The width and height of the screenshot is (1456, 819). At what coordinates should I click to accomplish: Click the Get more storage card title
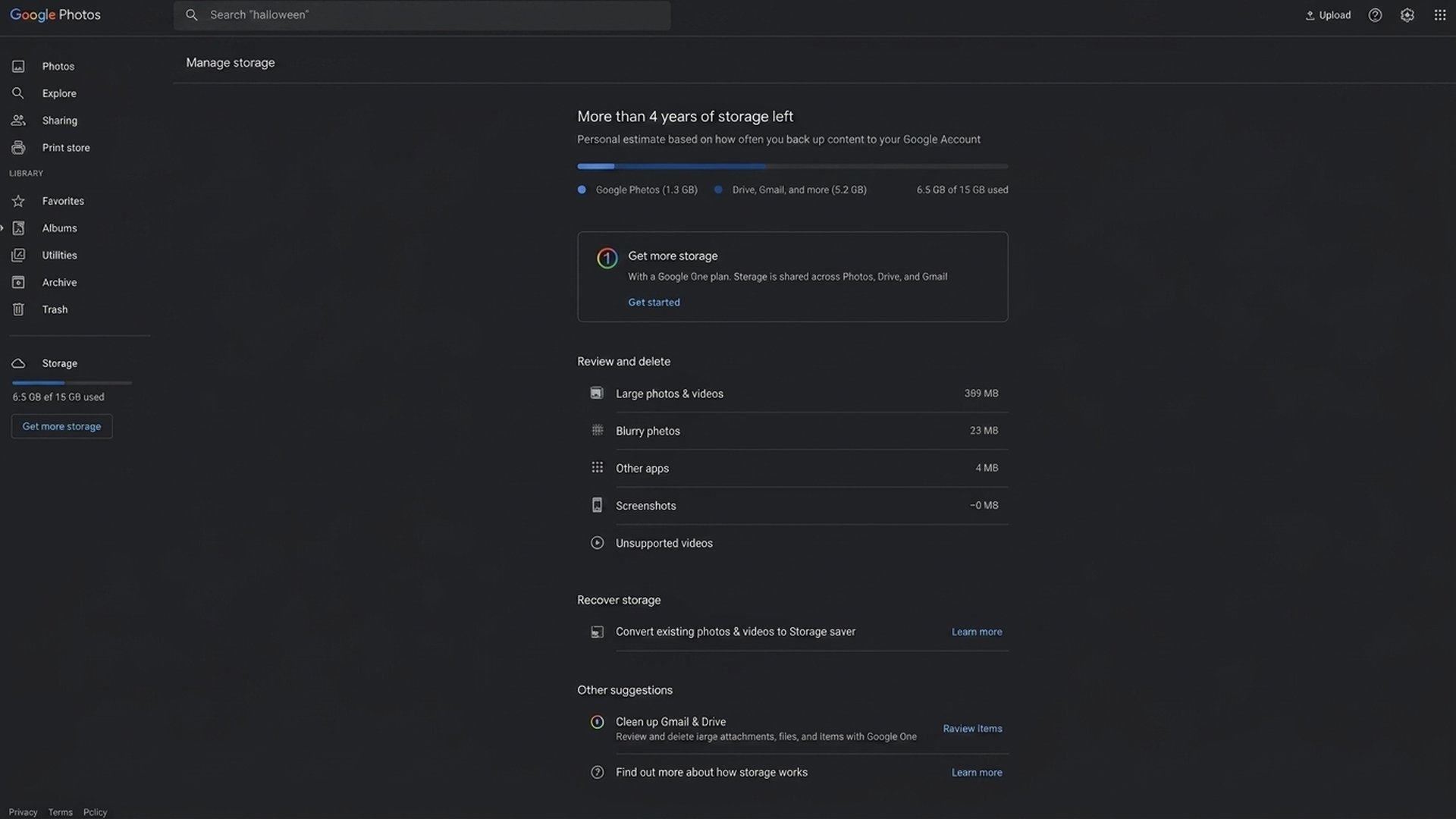pyautogui.click(x=673, y=256)
